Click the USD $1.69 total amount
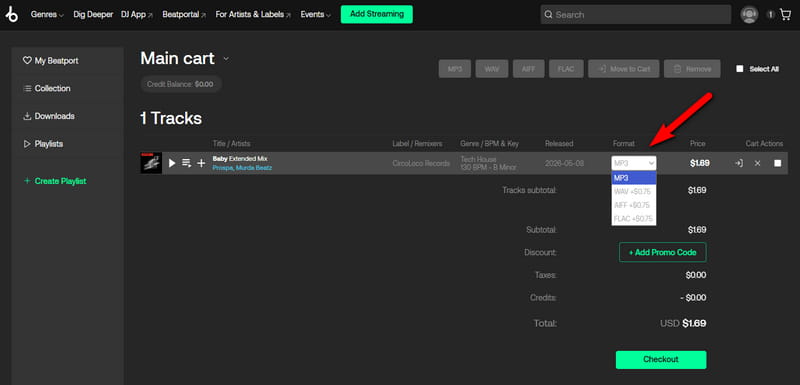This screenshot has height=385, width=800. [683, 323]
